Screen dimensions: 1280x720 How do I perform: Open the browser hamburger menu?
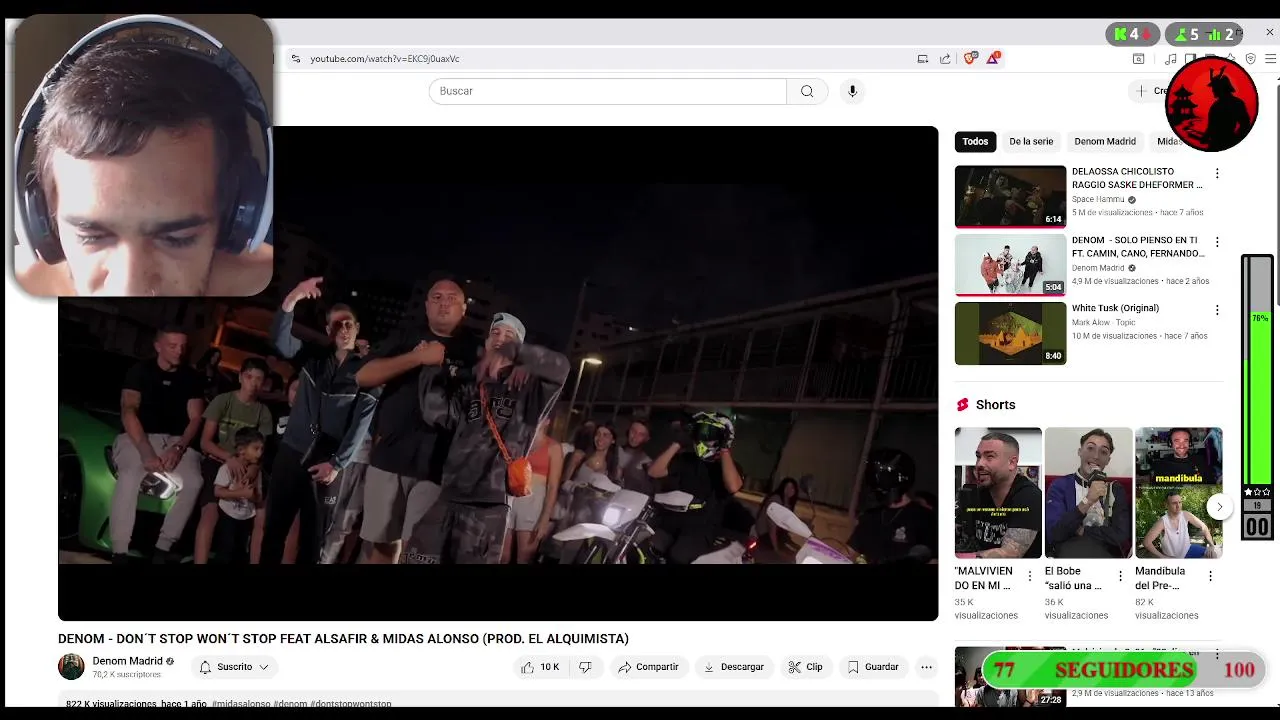[1270, 59]
